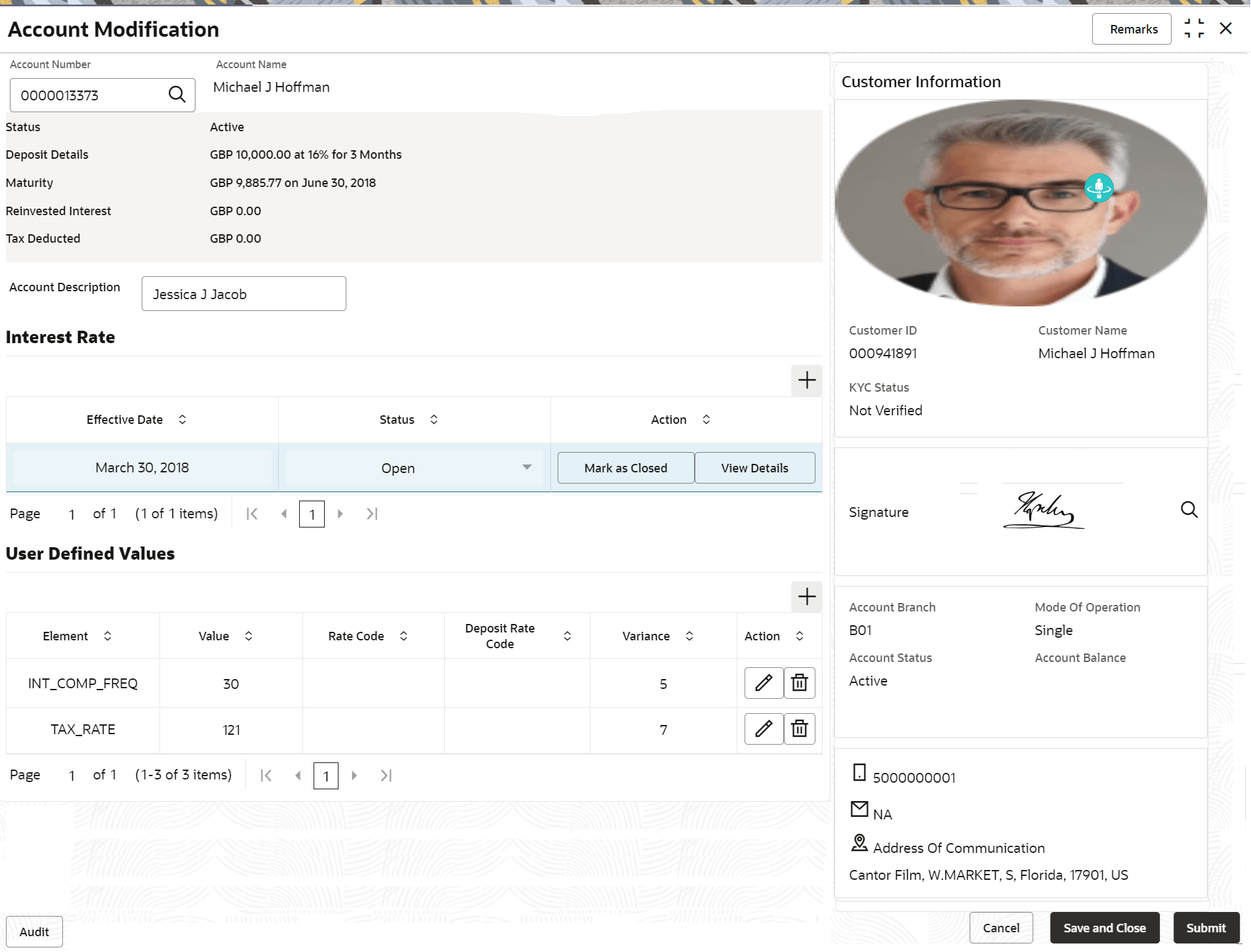Sort by Variance column
This screenshot has height=952, width=1251.
[x=689, y=636]
